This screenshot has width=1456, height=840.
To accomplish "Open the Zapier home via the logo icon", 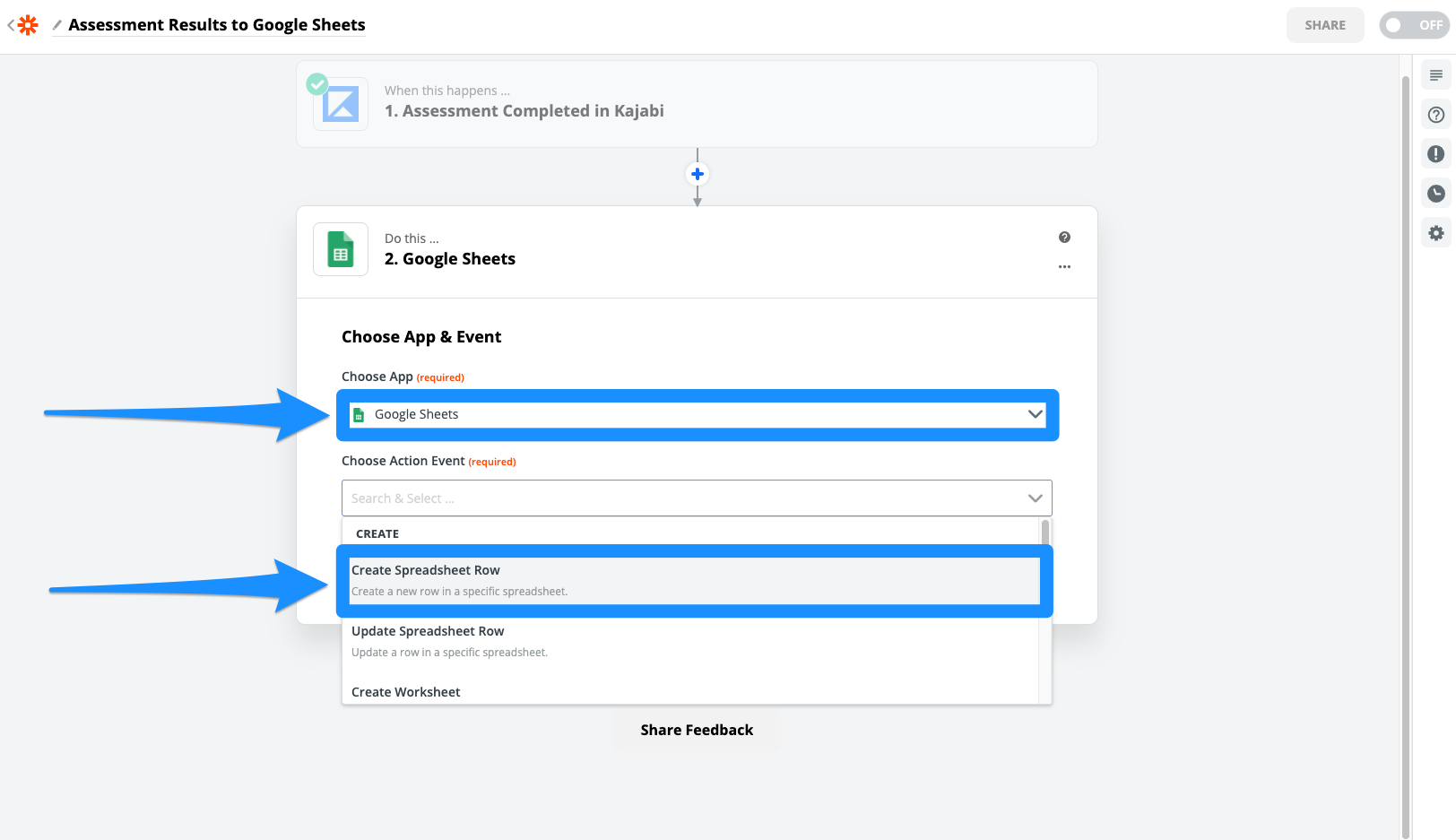I will click(x=27, y=24).
